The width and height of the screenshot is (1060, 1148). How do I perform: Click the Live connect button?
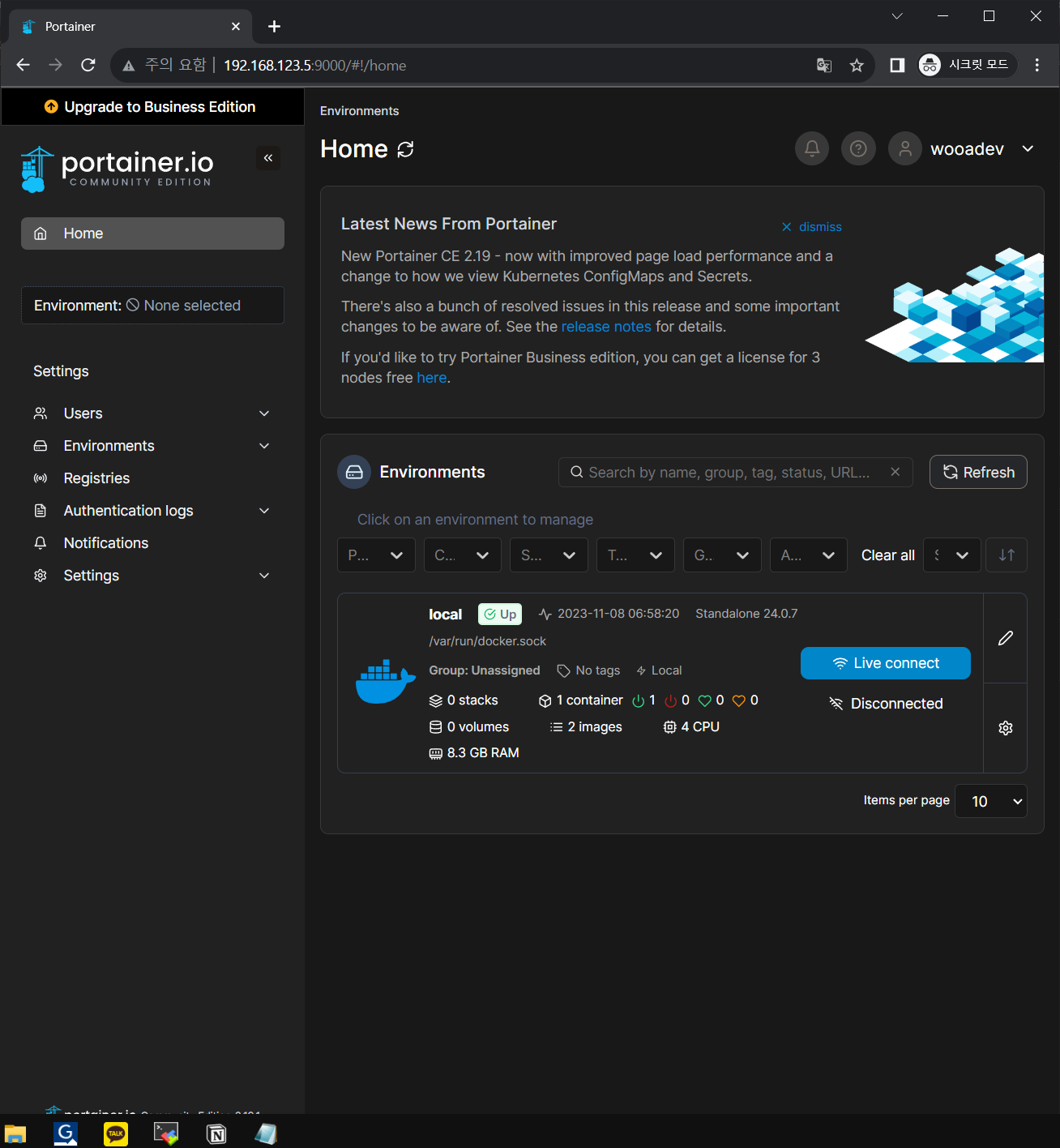tap(886, 663)
